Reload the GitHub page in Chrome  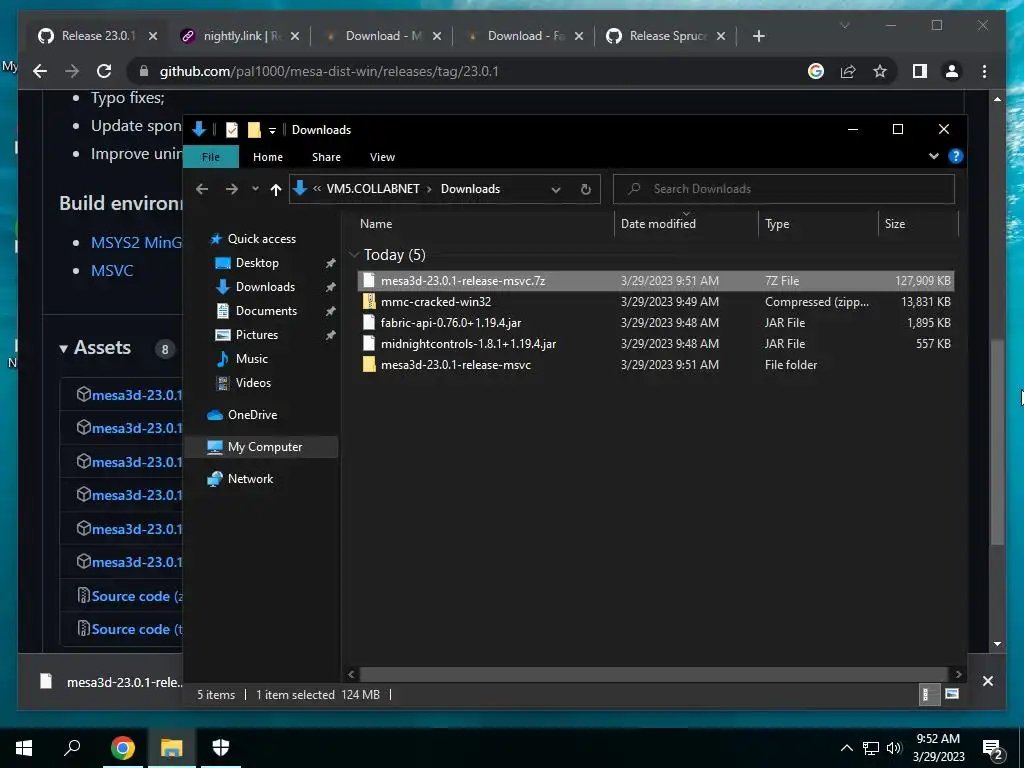point(104,71)
